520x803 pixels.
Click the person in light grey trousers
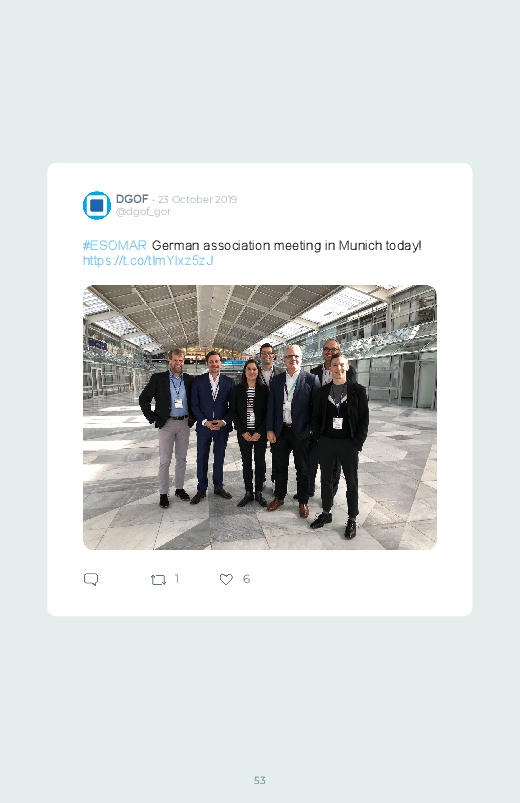click(x=170, y=428)
